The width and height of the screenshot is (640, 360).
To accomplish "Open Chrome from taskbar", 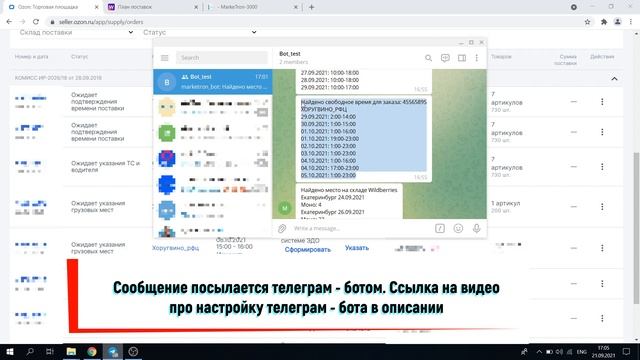I will (x=92, y=351).
